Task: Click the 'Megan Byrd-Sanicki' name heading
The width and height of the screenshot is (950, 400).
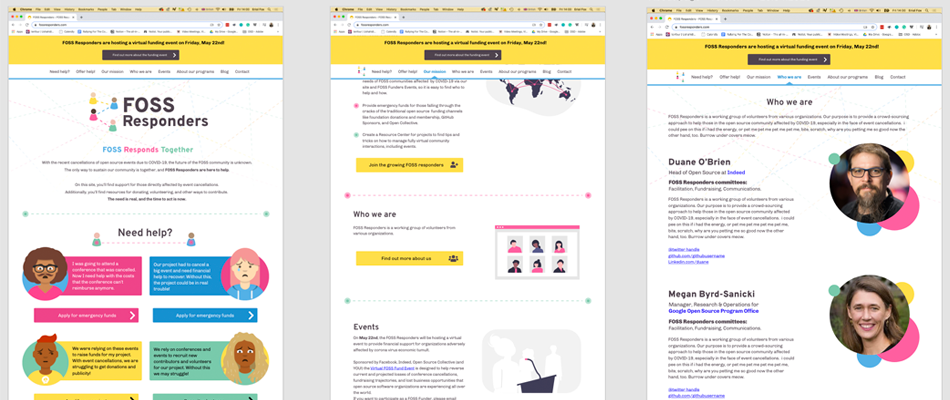Action: 709,293
